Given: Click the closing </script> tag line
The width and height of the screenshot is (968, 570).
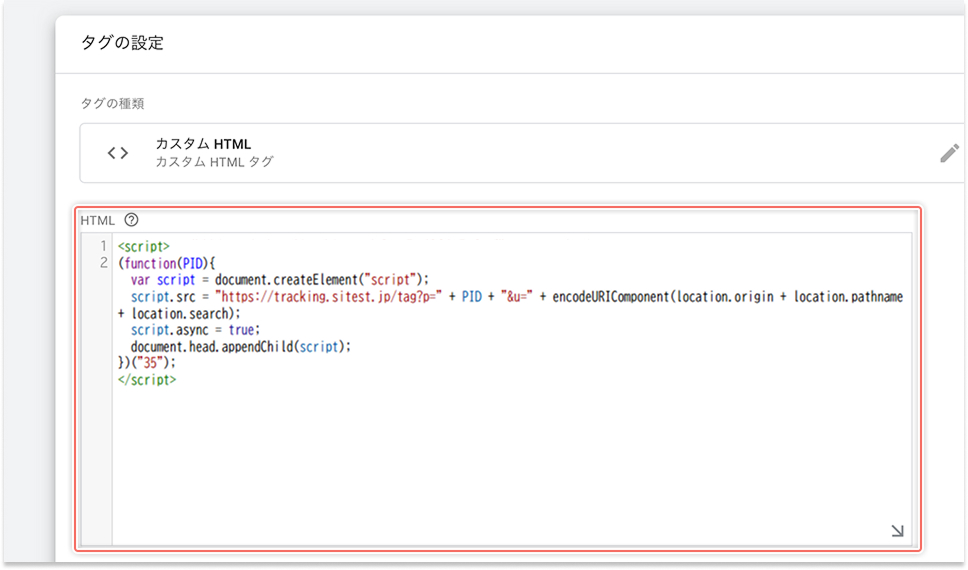Looking at the screenshot, I should pos(147,380).
